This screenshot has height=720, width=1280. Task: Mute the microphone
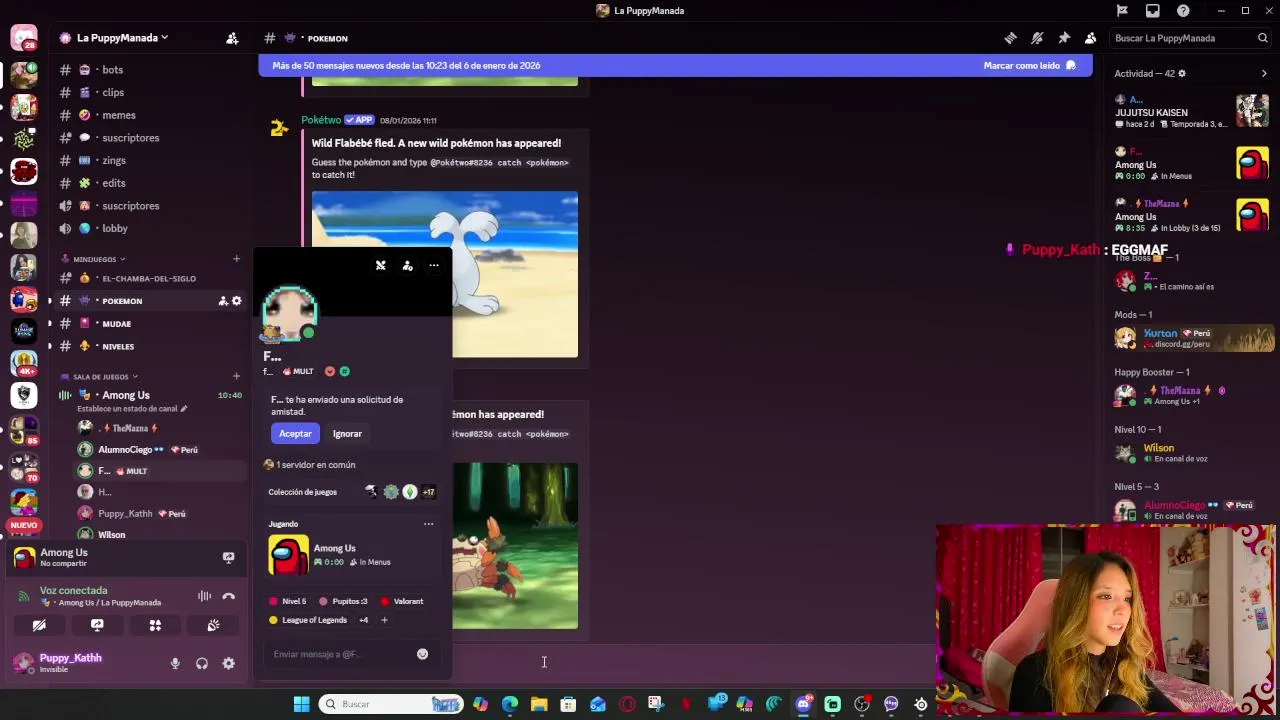pyautogui.click(x=175, y=663)
